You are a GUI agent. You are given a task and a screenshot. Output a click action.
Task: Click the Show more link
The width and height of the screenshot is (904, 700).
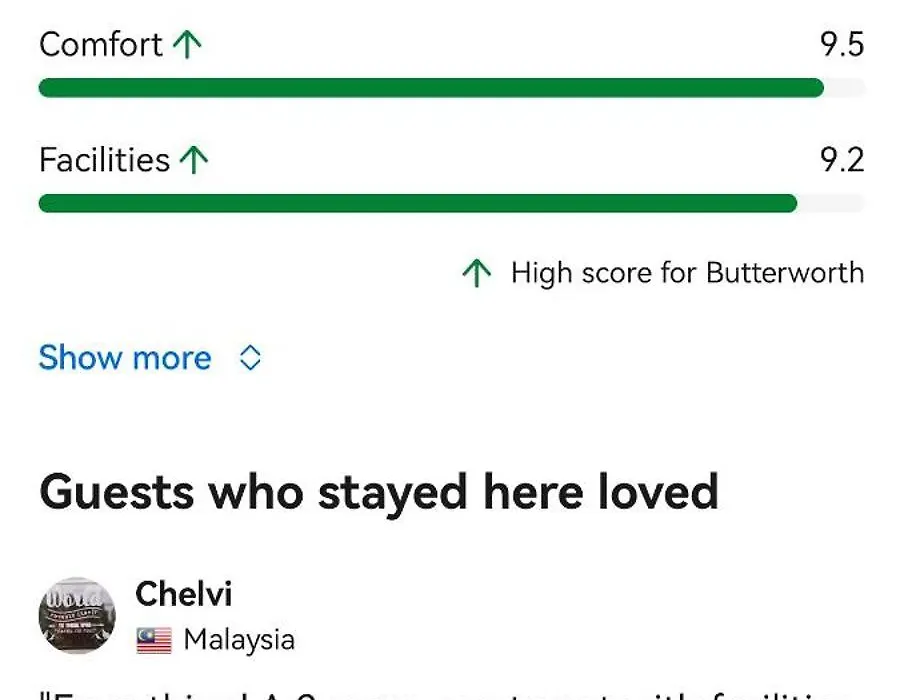pyautogui.click(x=125, y=357)
